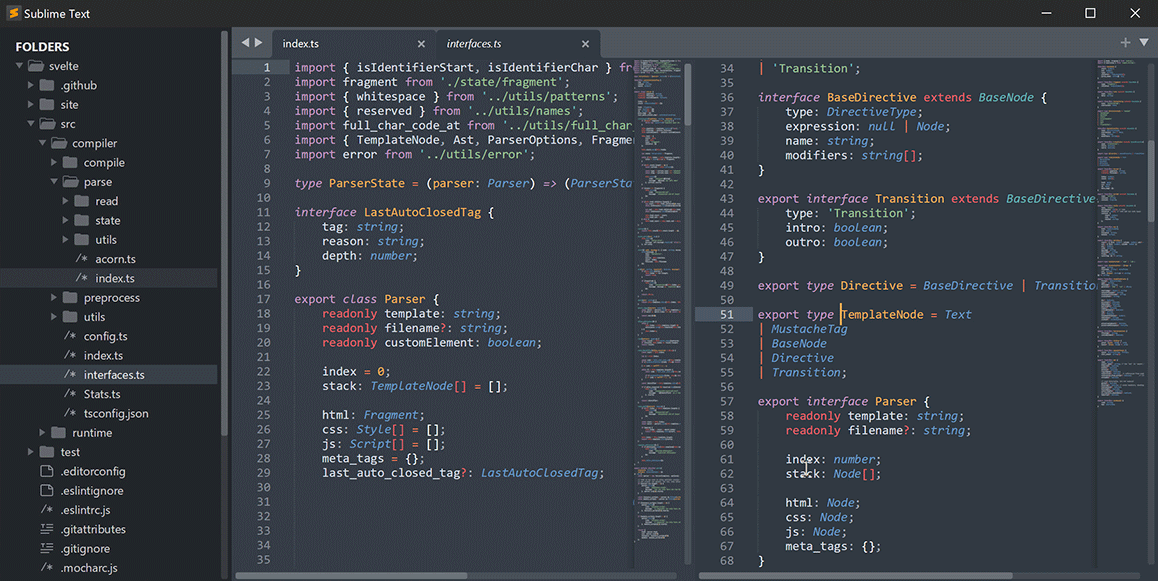Close the index.ts tab

coord(421,44)
